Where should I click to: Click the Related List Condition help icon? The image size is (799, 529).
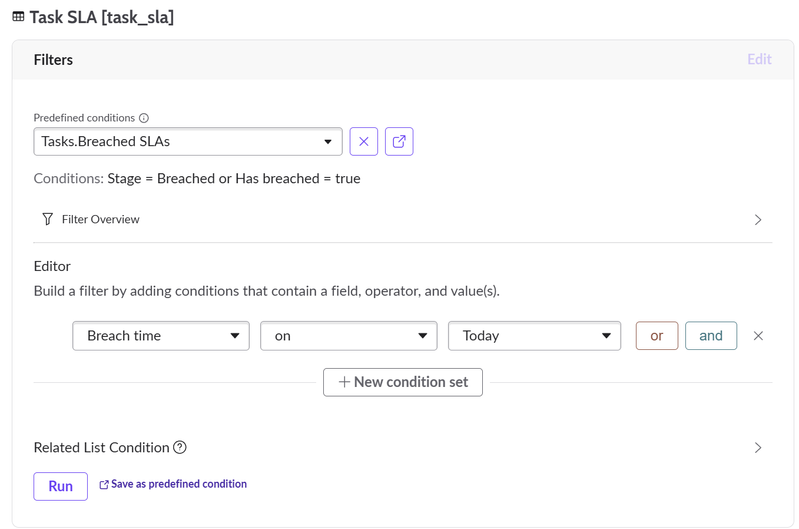pos(180,447)
